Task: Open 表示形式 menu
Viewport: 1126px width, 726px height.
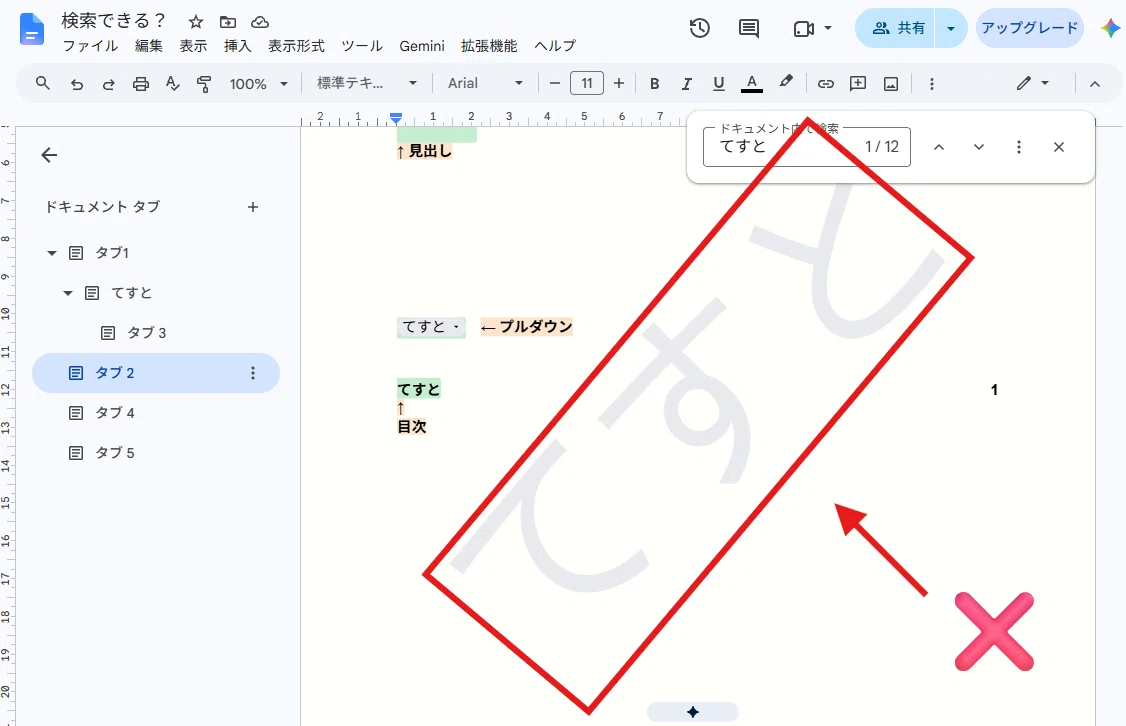Action: click(x=296, y=46)
